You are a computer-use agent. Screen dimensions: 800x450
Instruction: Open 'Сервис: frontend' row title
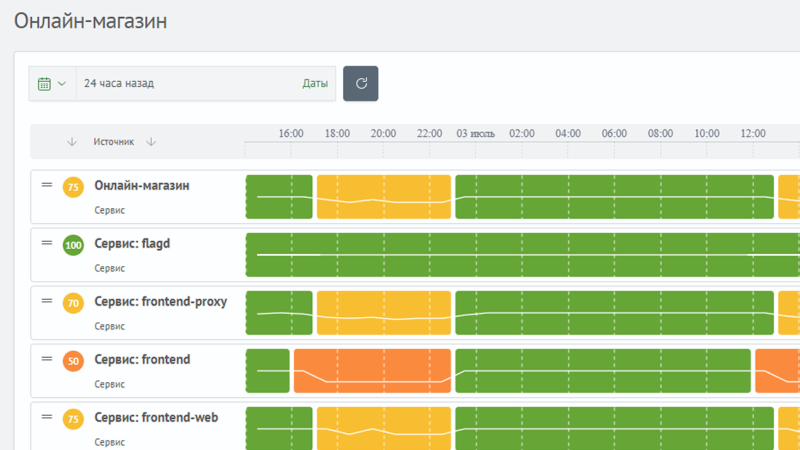142,360
